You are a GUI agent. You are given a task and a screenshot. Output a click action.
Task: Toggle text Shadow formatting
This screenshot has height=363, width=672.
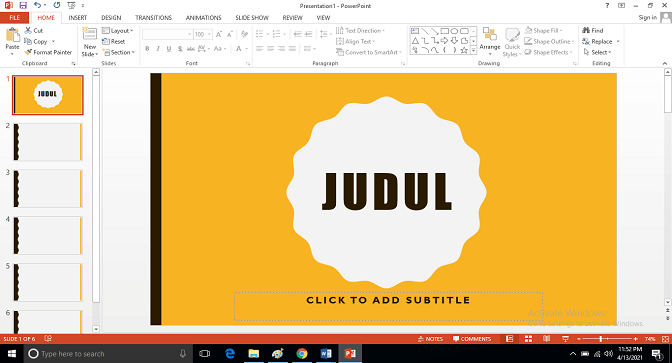(180, 49)
